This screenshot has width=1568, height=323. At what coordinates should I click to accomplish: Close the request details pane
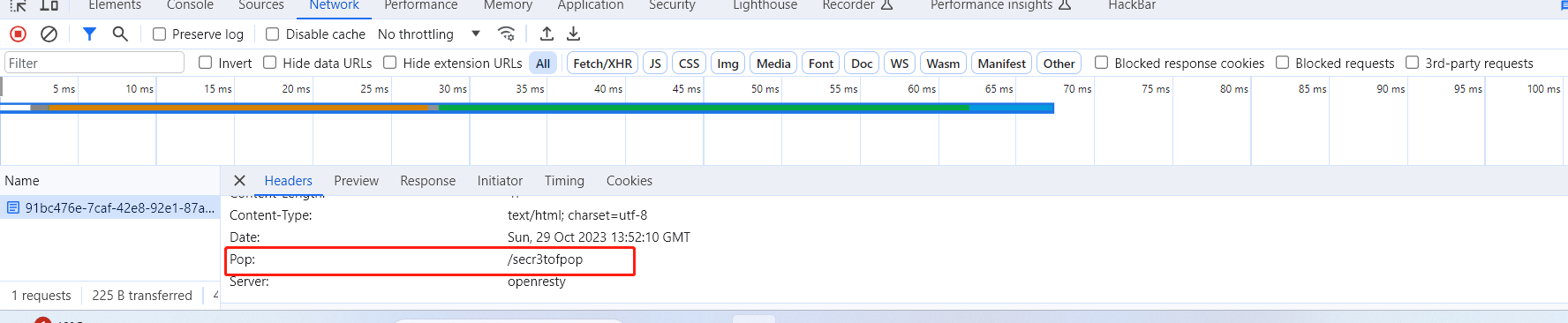click(x=239, y=180)
